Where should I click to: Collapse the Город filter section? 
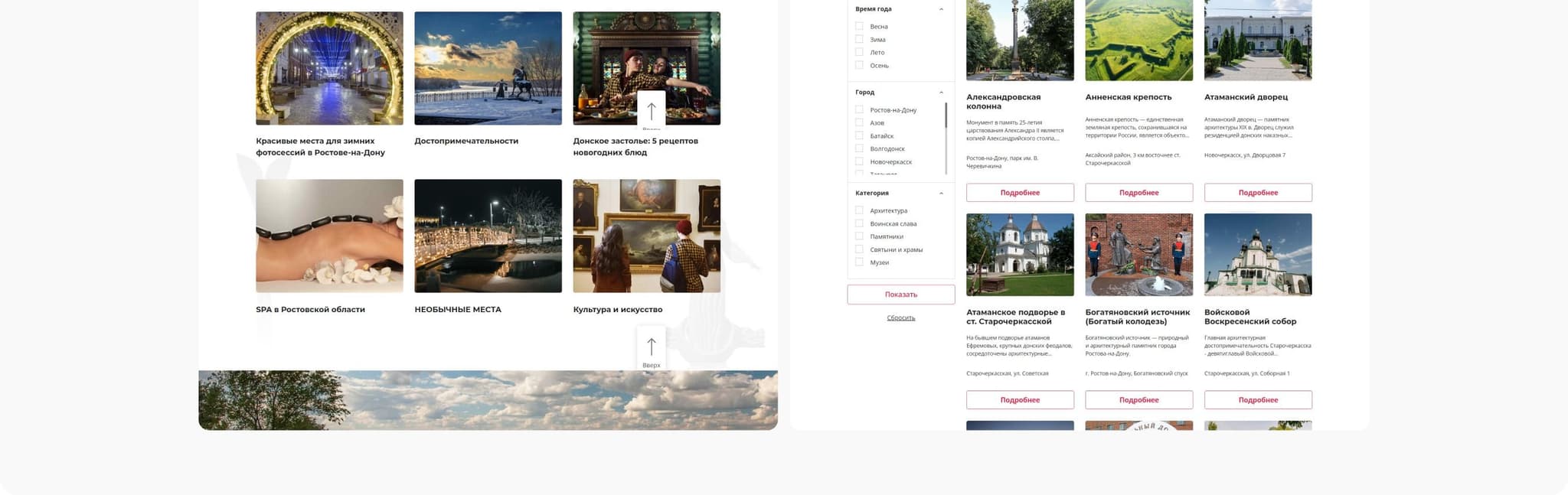(941, 93)
